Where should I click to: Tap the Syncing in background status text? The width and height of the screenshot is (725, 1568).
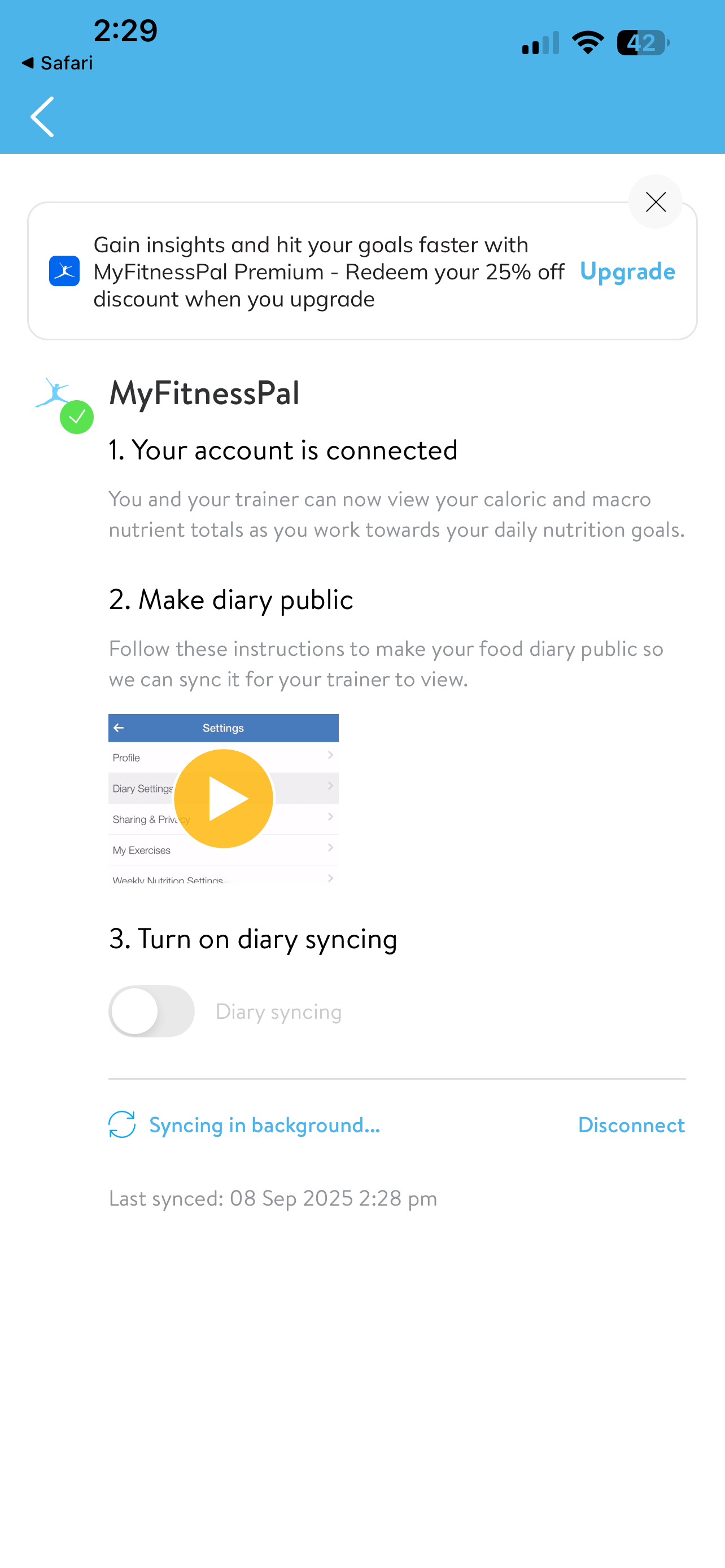(x=264, y=1125)
